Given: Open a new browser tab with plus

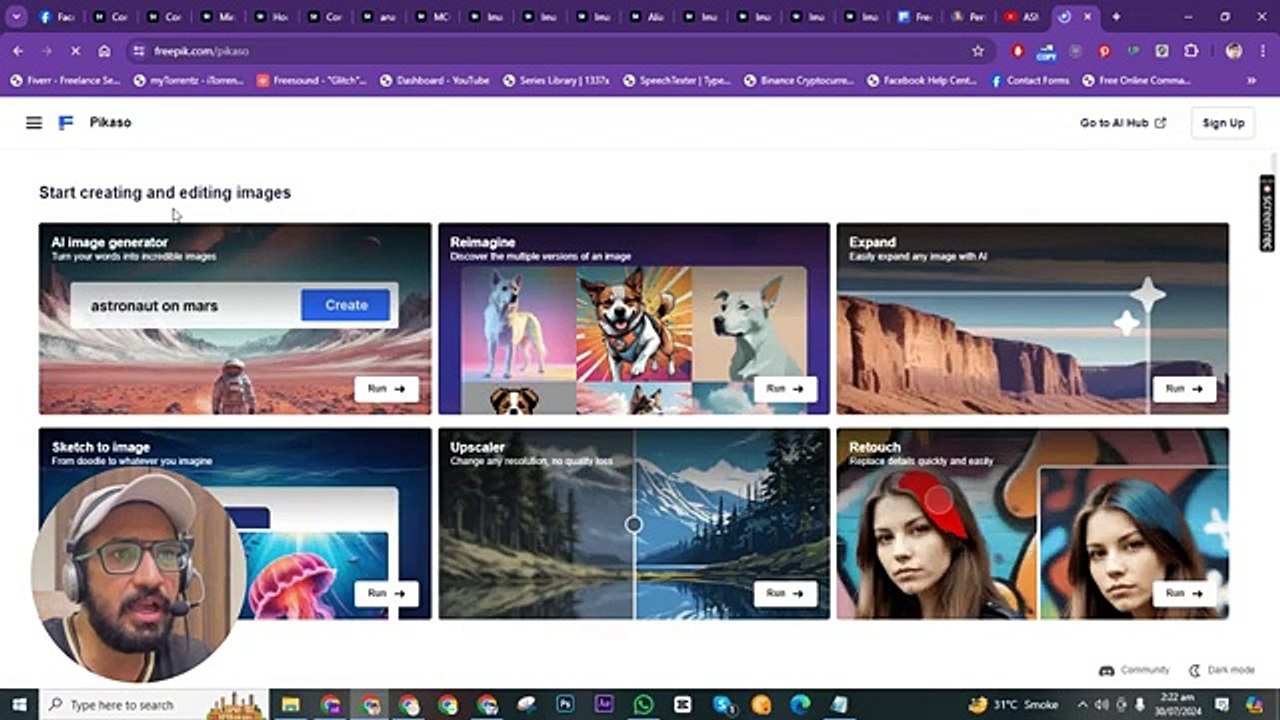Looking at the screenshot, I should coord(1117,17).
